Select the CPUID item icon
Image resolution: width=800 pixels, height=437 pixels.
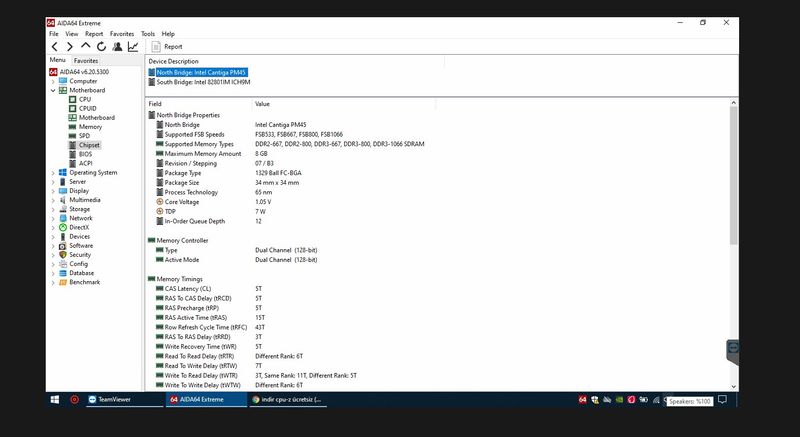pos(72,109)
